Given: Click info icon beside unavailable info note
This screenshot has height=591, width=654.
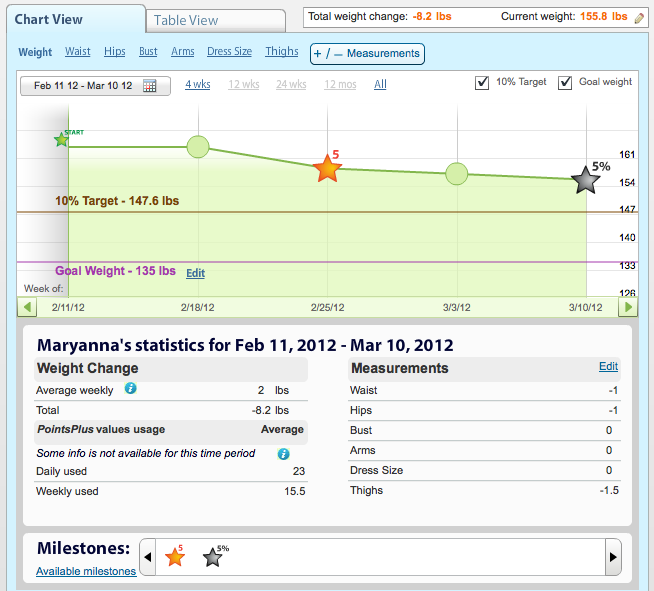Looking at the screenshot, I should coord(283,453).
